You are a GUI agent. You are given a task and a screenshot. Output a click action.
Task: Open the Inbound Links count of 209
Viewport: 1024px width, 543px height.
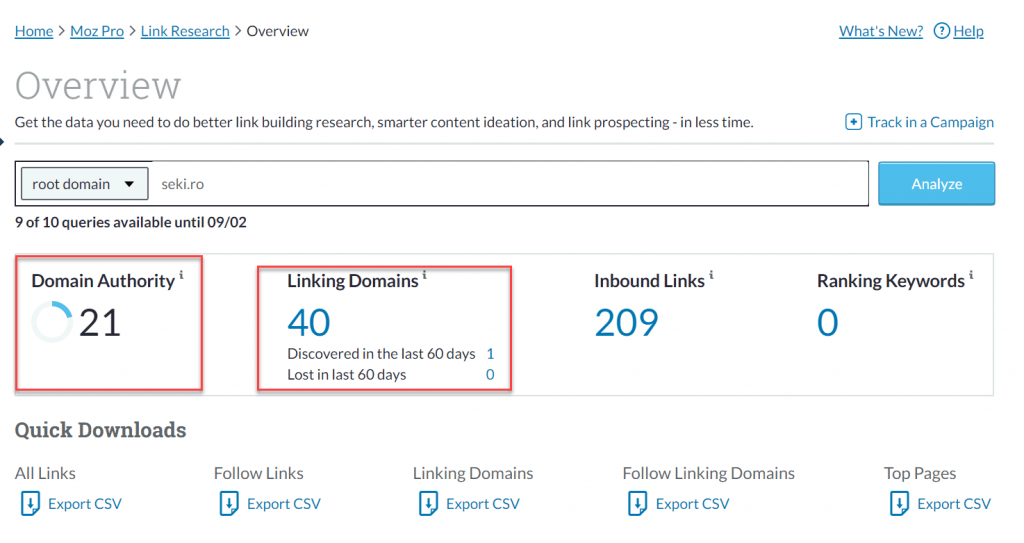pos(626,322)
